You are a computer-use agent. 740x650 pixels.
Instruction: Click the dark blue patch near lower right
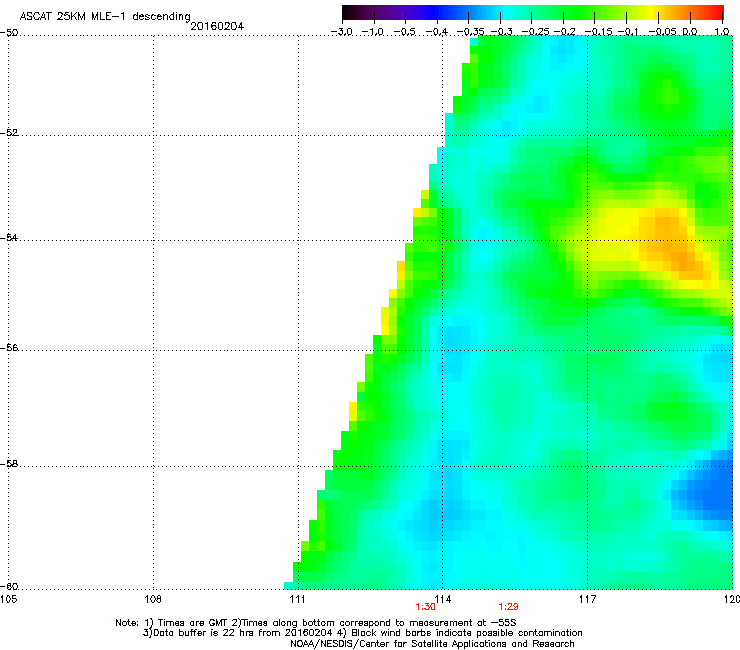[710, 489]
